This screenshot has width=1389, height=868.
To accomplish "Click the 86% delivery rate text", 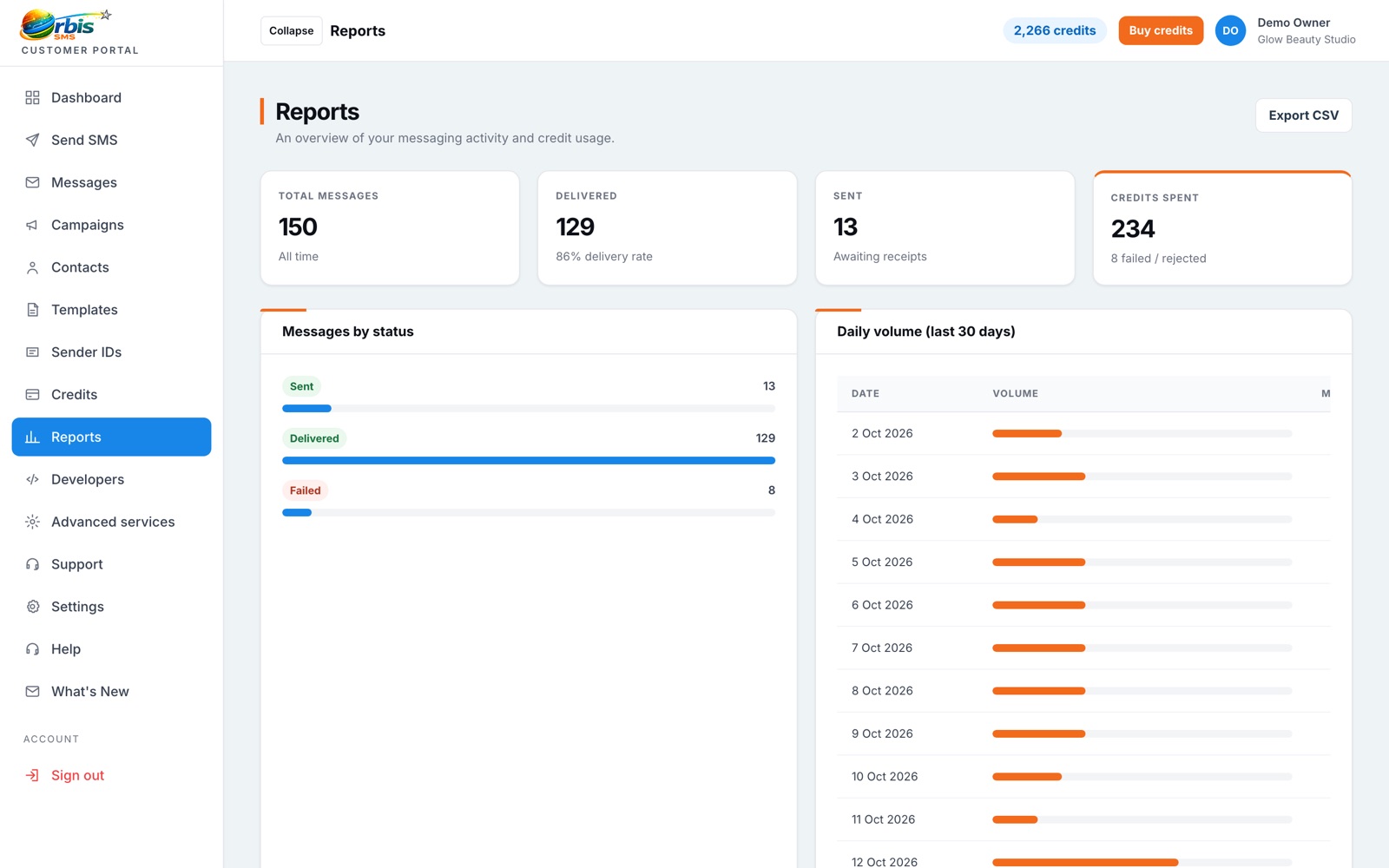I will [604, 256].
